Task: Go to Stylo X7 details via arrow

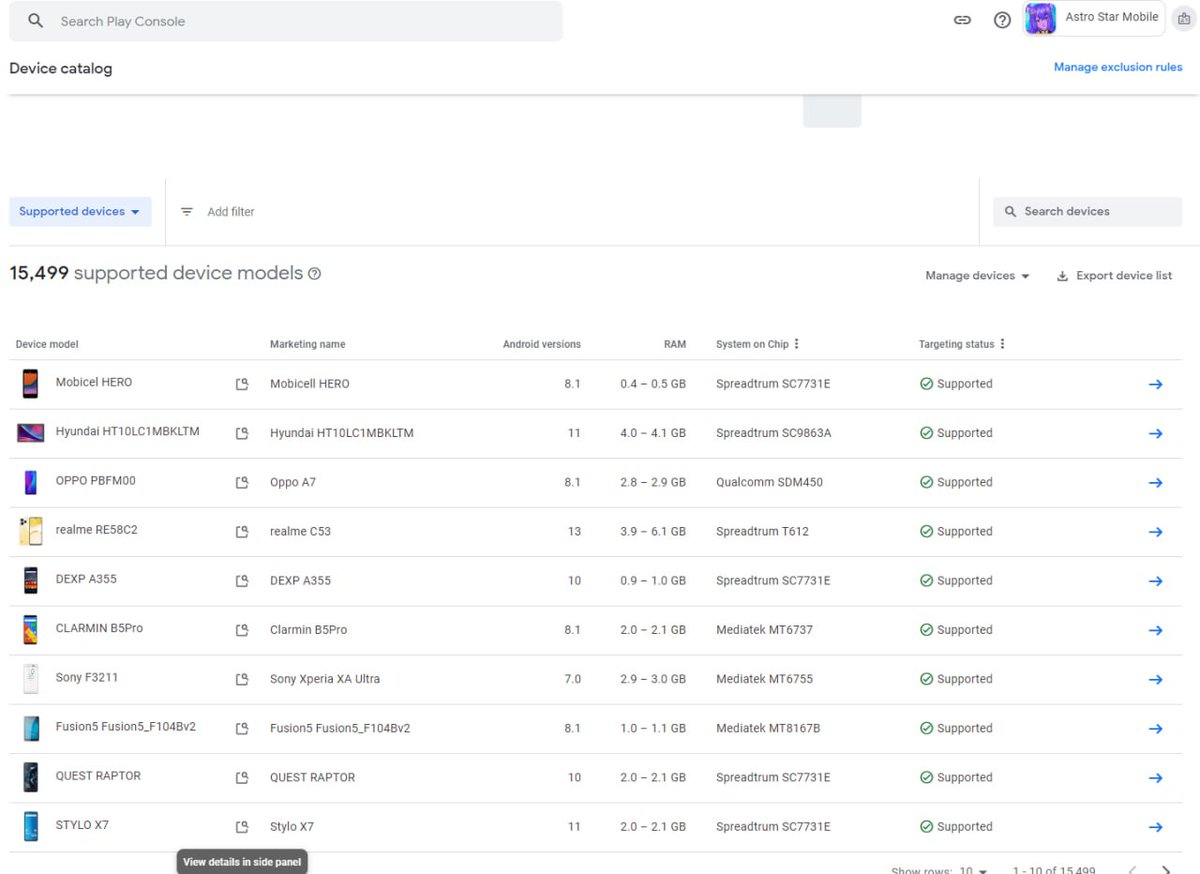Action: coord(1155,827)
